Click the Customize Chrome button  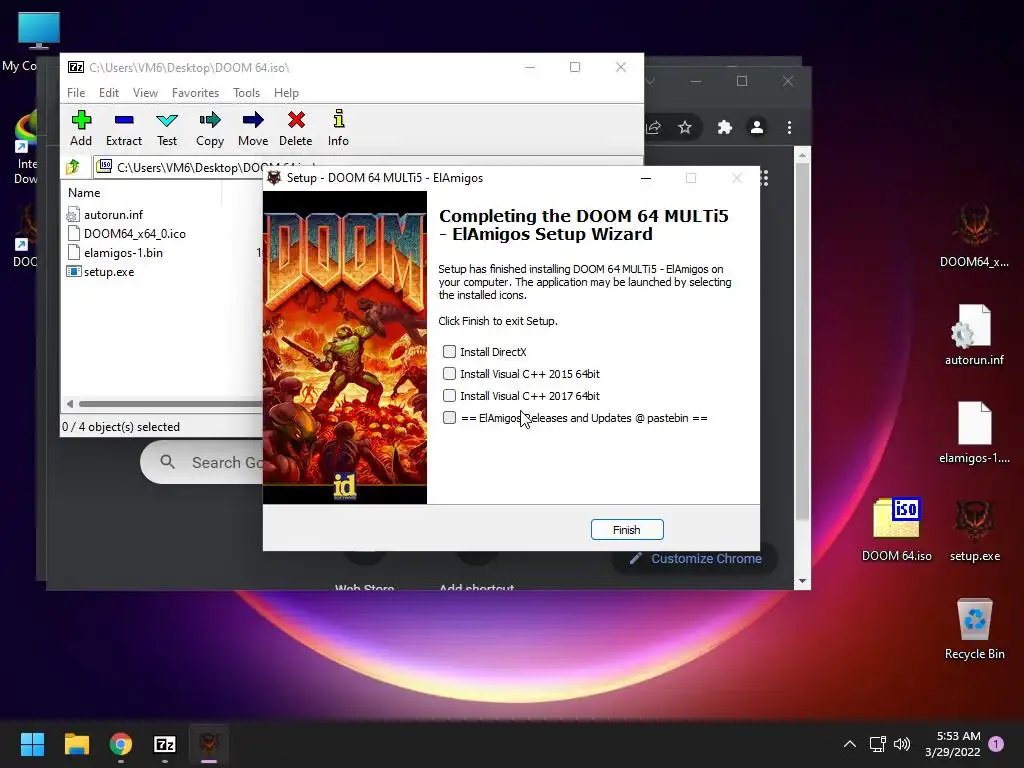[x=695, y=558]
